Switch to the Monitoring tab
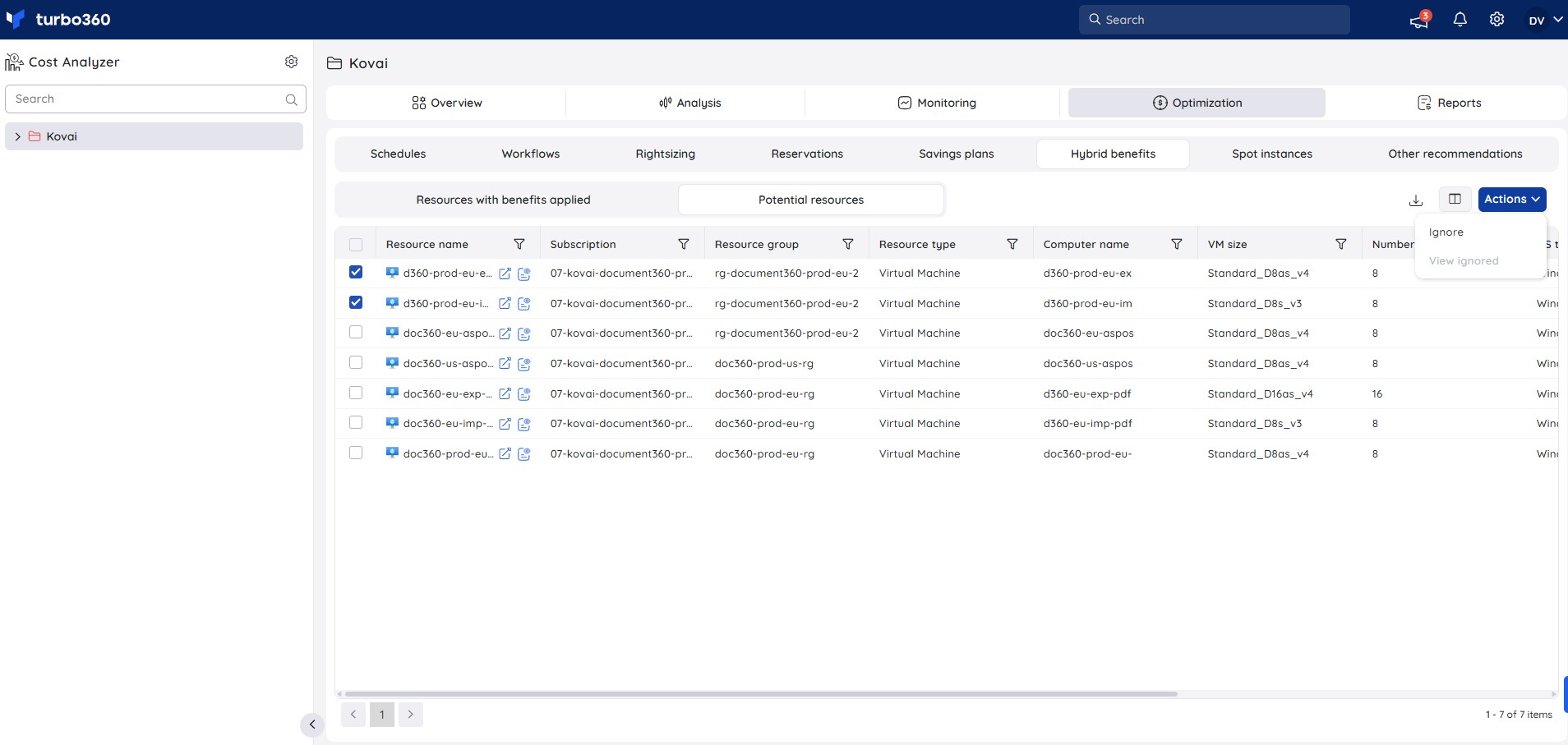Screen dimensions: 1568x745 [x=937, y=103]
